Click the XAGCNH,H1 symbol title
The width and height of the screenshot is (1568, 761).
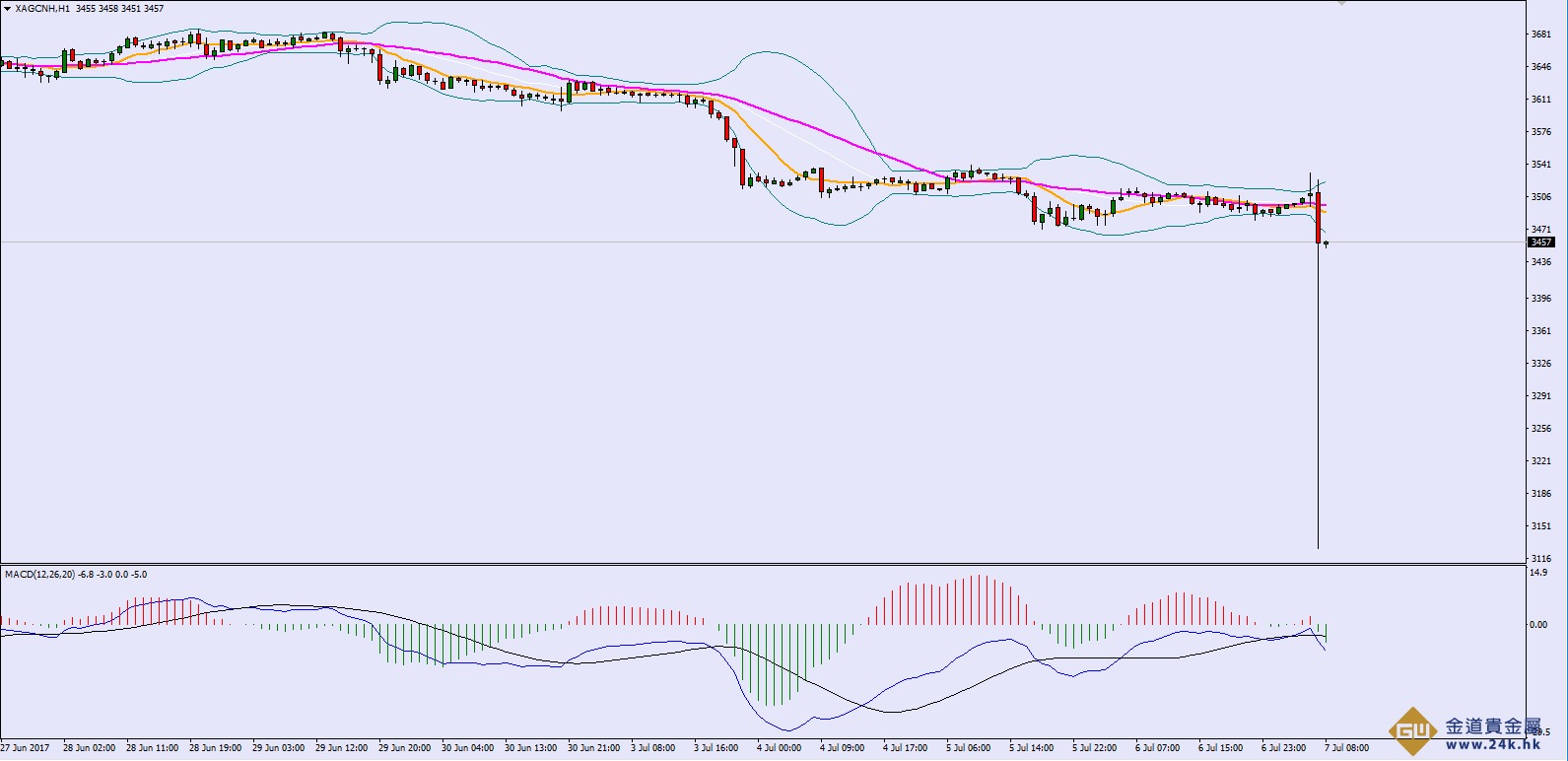[x=42, y=9]
